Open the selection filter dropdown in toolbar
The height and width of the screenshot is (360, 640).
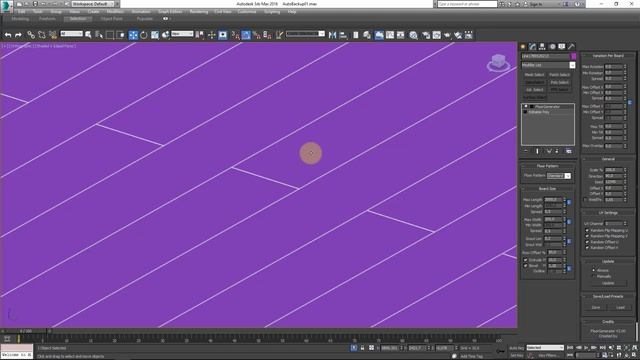click(x=71, y=34)
